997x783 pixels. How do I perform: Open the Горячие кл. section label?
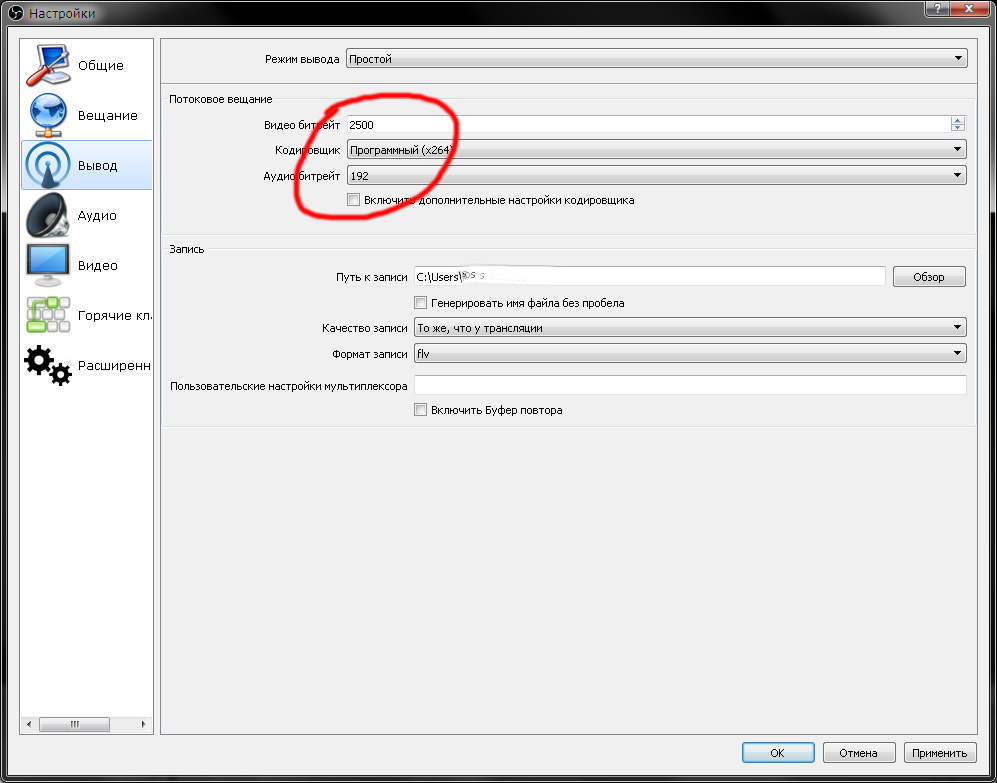pyautogui.click(x=114, y=315)
